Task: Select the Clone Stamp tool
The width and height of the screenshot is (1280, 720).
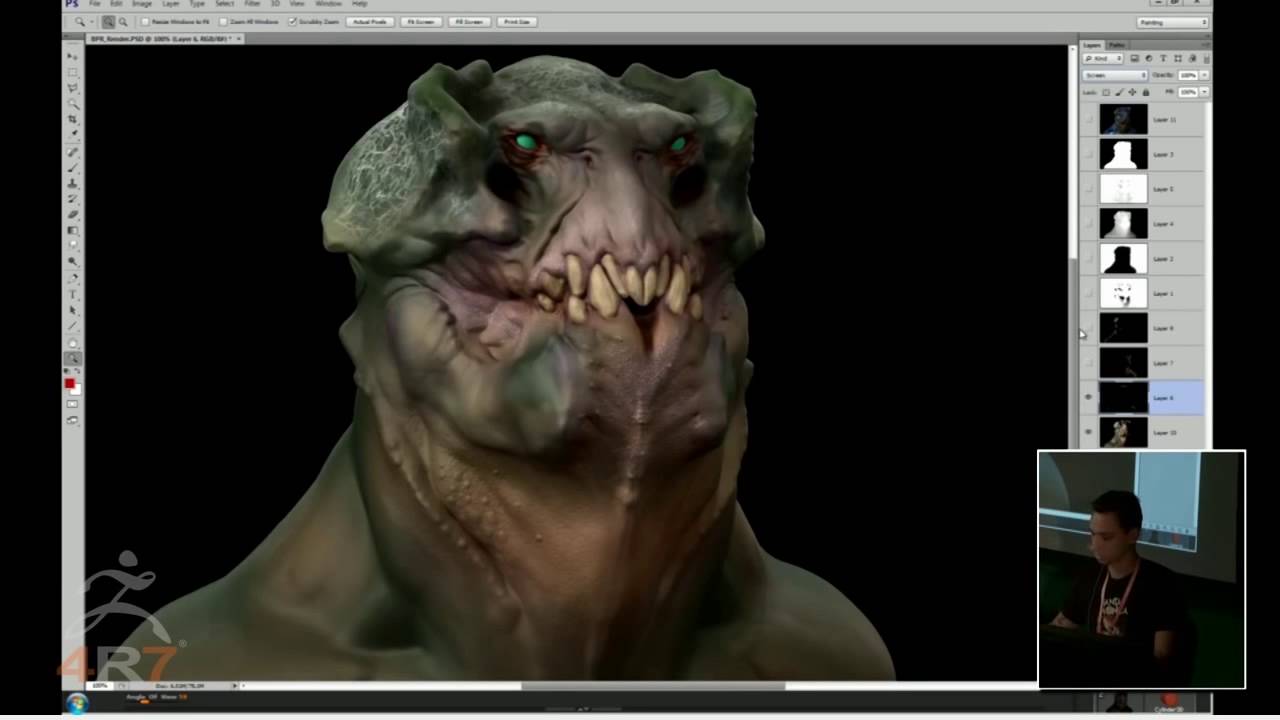Action: coord(73,184)
